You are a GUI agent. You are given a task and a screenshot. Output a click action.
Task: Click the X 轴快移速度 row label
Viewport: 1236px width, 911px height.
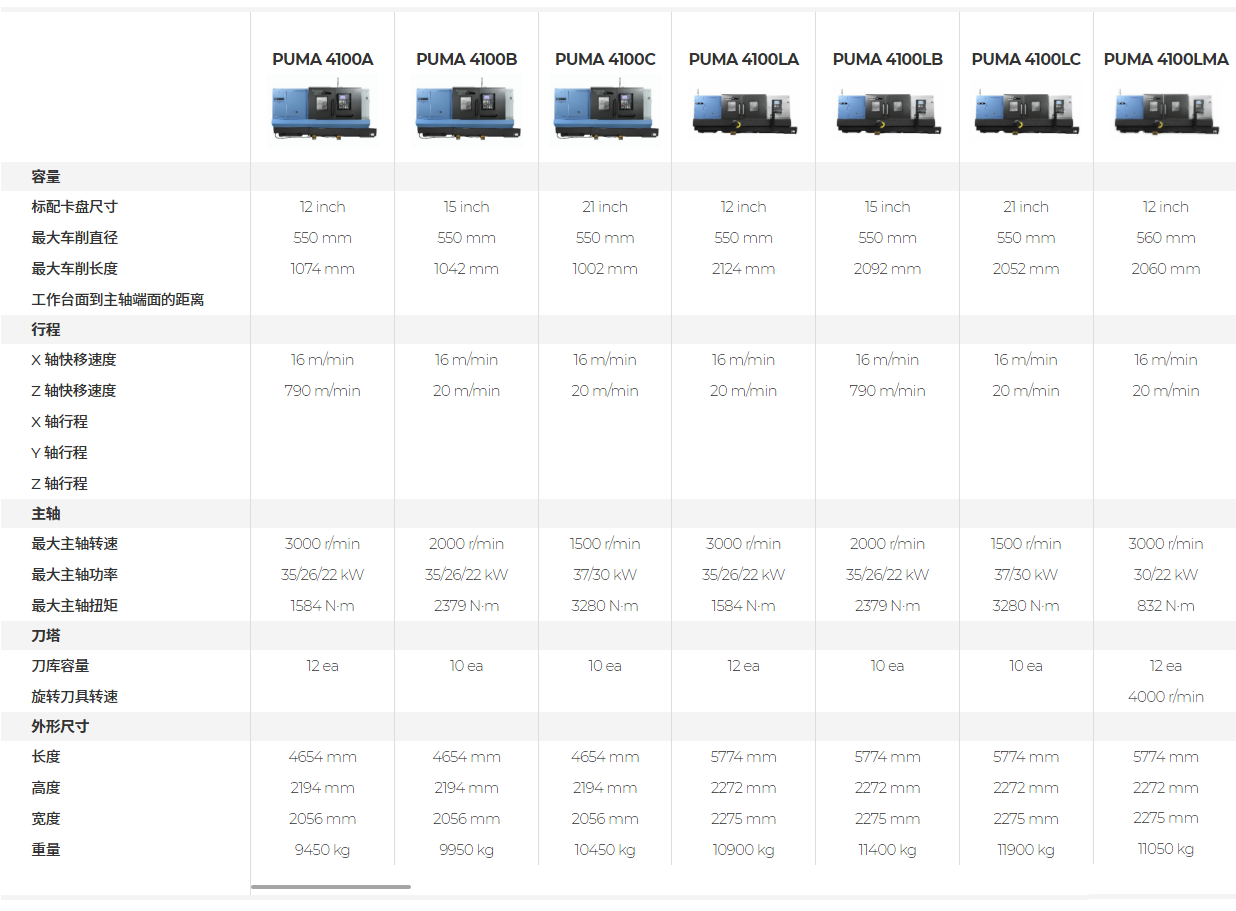(x=74, y=360)
